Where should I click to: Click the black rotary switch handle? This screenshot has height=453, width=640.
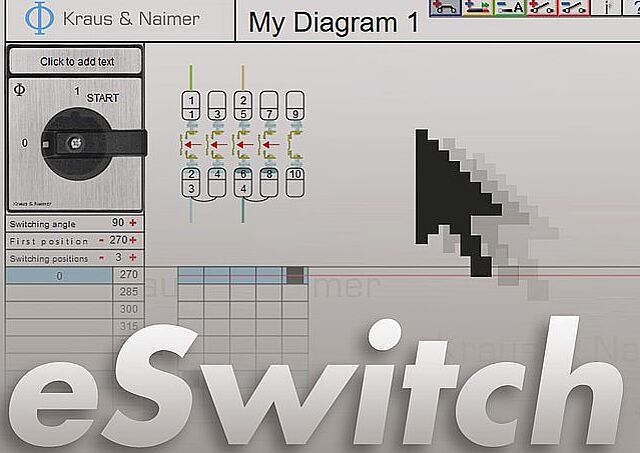pyautogui.click(x=94, y=143)
